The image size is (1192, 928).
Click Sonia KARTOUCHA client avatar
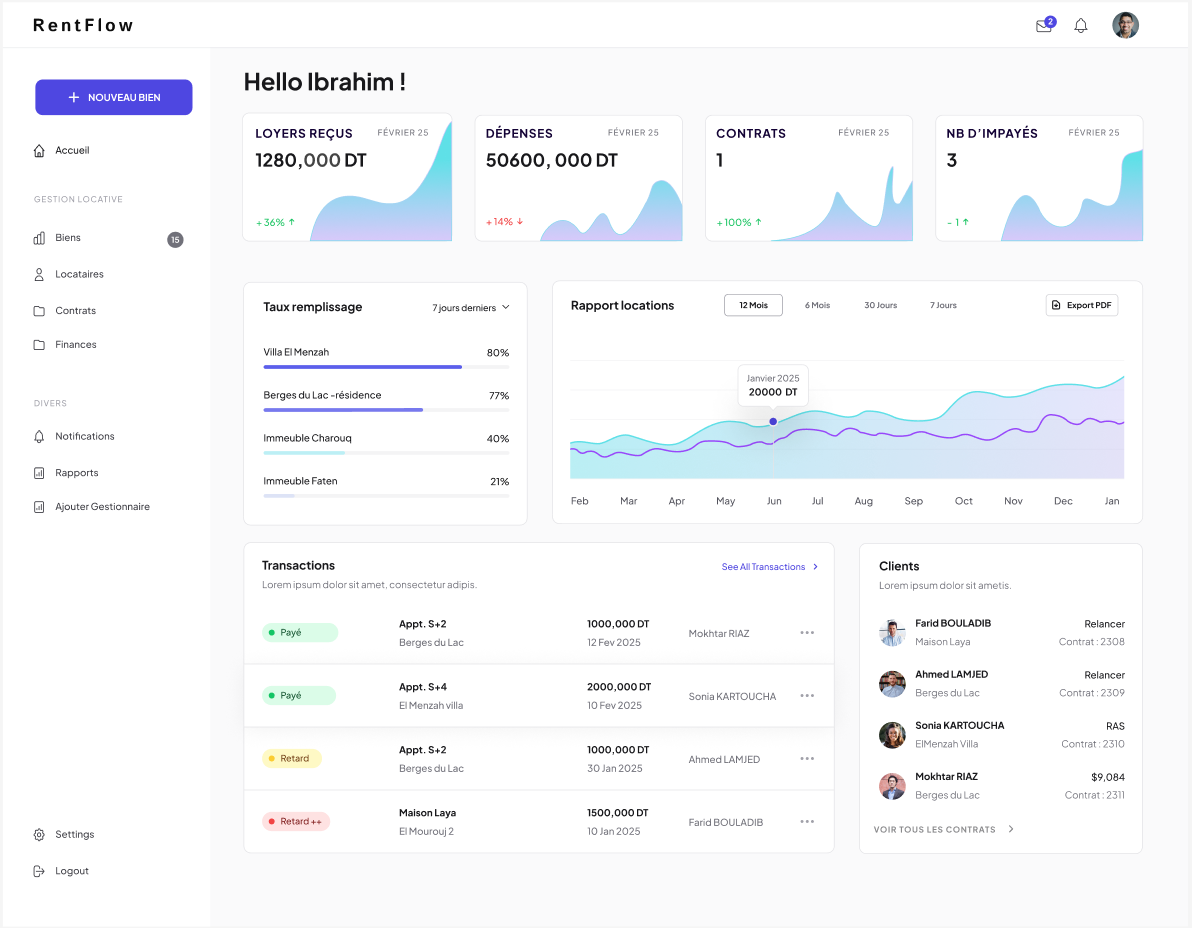(892, 735)
